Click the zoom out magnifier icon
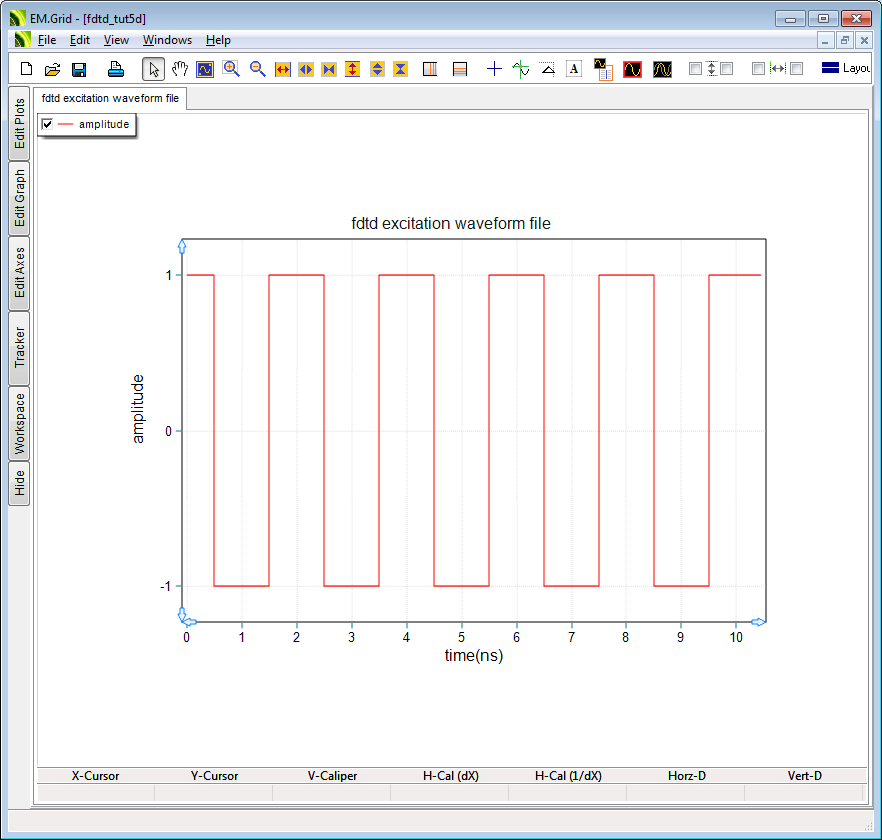Screen dimensions: 882x840 pyautogui.click(x=257, y=69)
